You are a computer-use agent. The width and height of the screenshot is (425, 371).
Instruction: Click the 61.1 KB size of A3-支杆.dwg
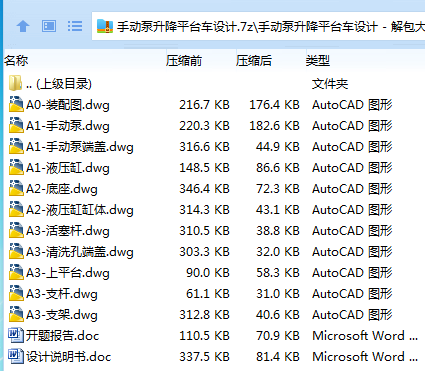(208, 294)
